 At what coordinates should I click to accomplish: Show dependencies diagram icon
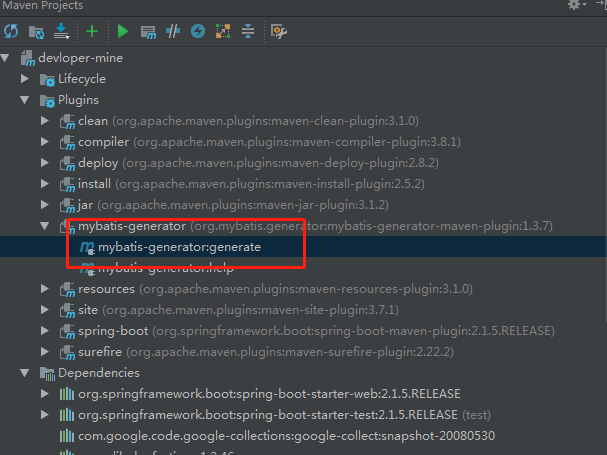[x=223, y=31]
